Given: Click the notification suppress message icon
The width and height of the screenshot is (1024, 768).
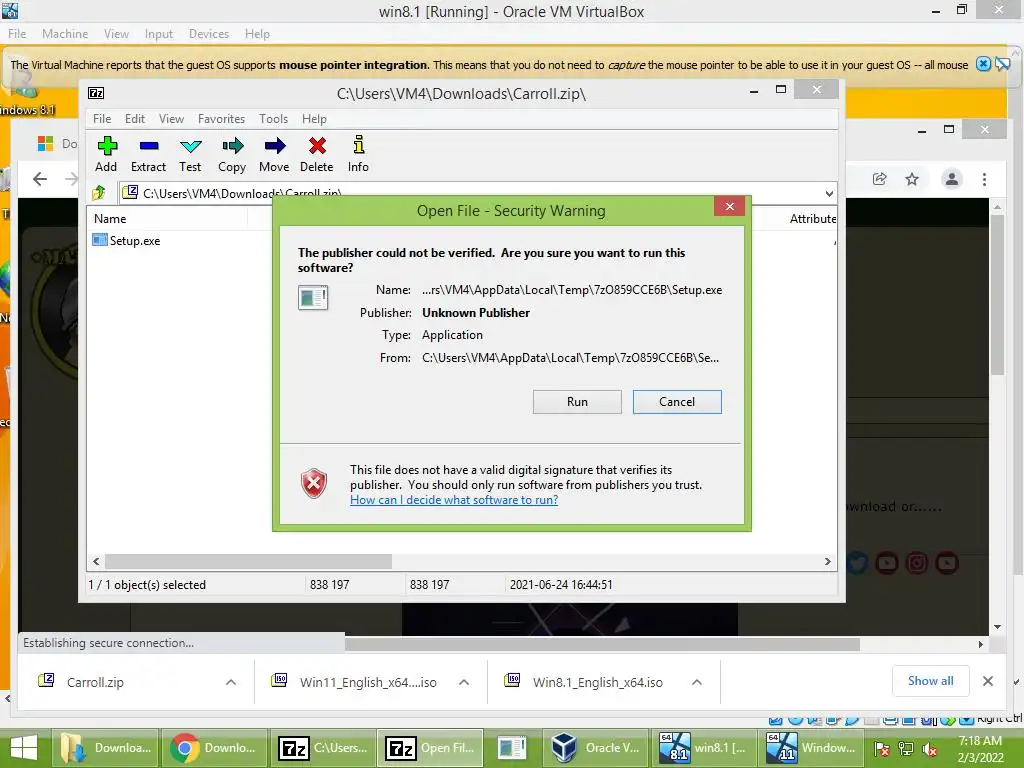Looking at the screenshot, I should [x=1002, y=64].
